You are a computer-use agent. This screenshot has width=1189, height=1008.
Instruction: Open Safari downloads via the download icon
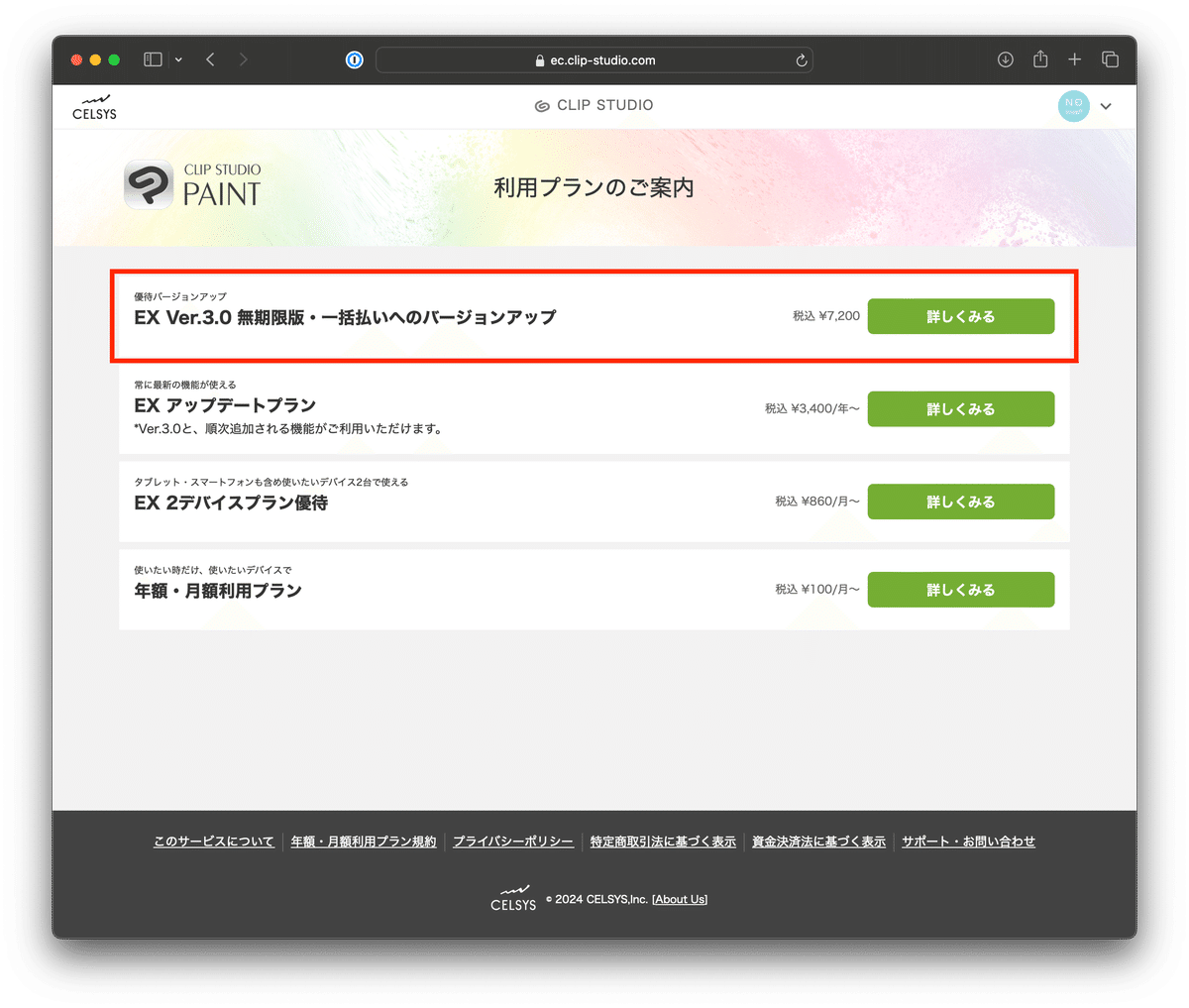pos(1006,59)
